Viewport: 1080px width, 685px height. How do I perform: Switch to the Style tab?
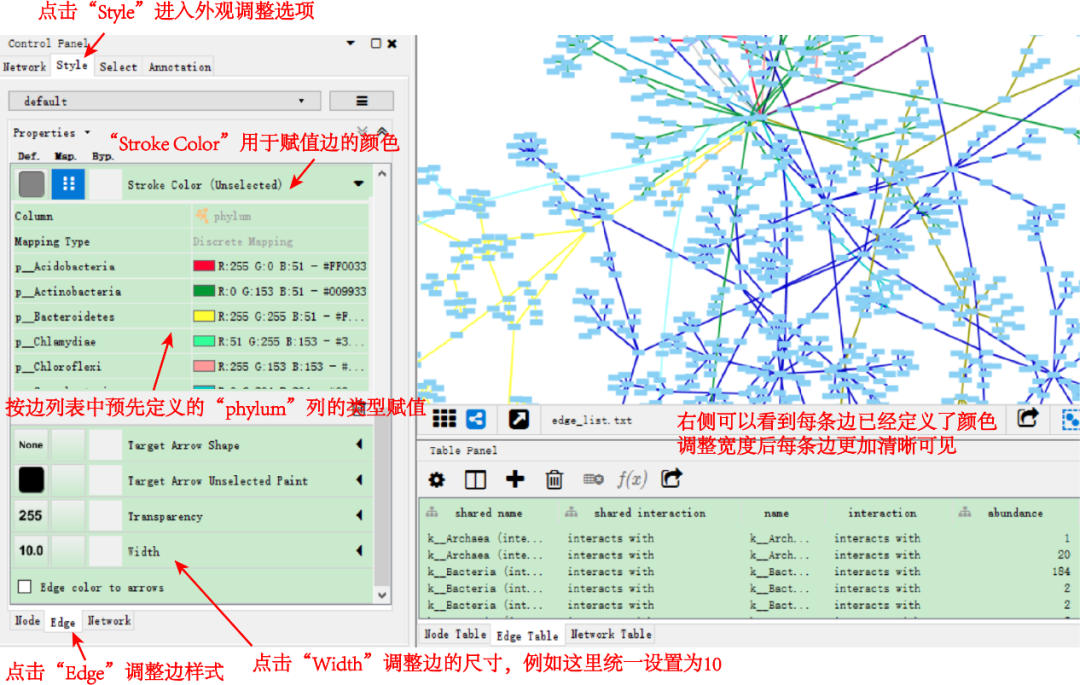72,65
